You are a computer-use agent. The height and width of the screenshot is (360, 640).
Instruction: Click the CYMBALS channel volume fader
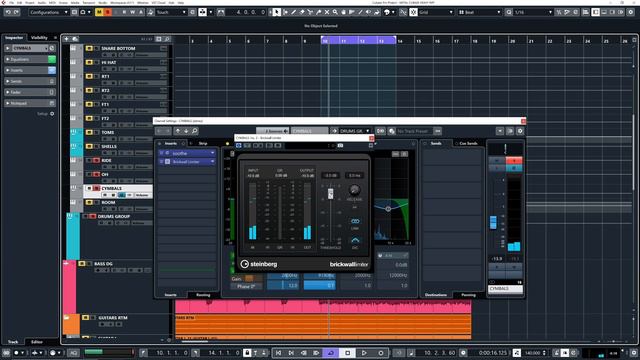[x=493, y=222]
